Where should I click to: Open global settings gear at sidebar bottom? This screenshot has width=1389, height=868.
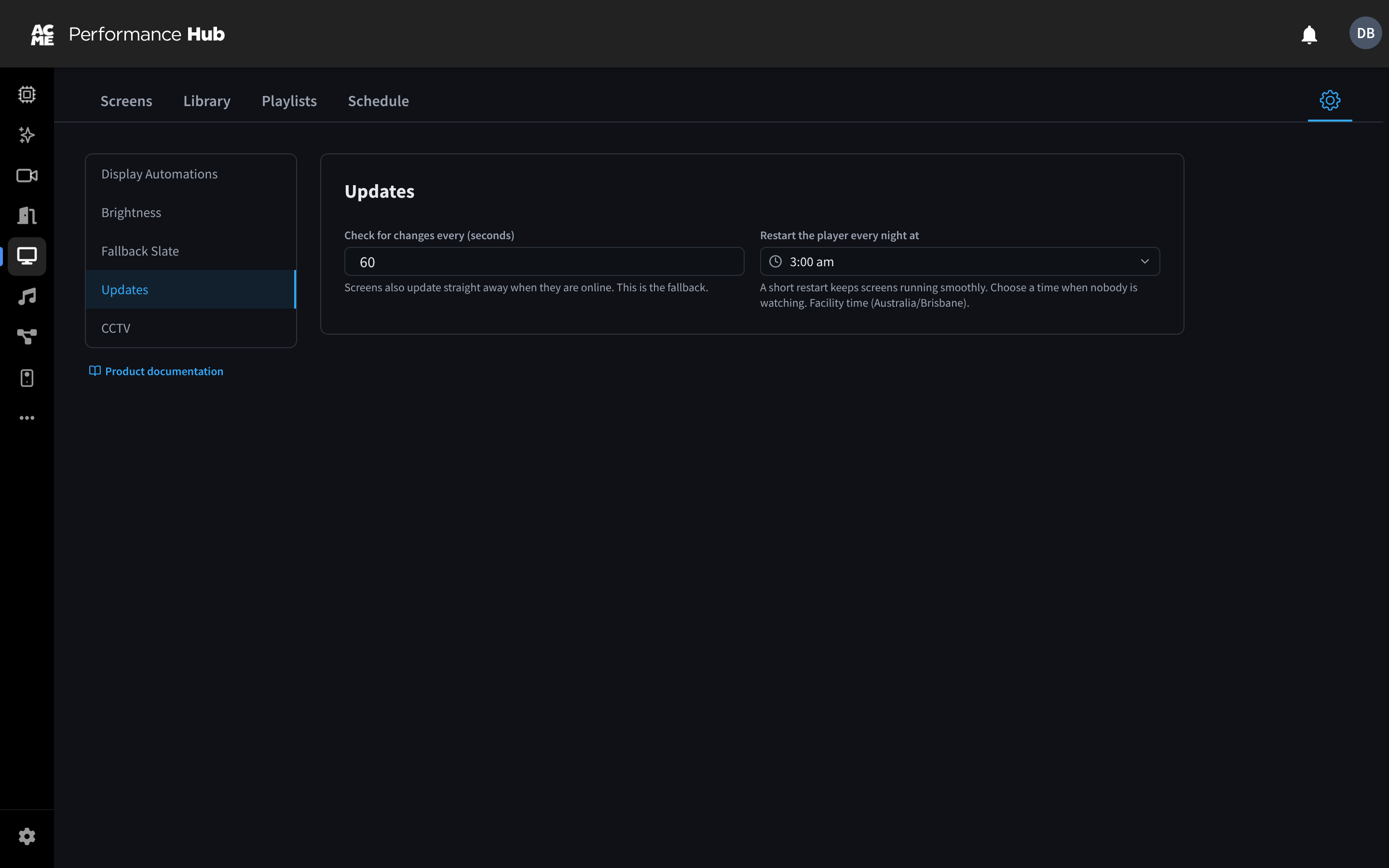coord(27,837)
